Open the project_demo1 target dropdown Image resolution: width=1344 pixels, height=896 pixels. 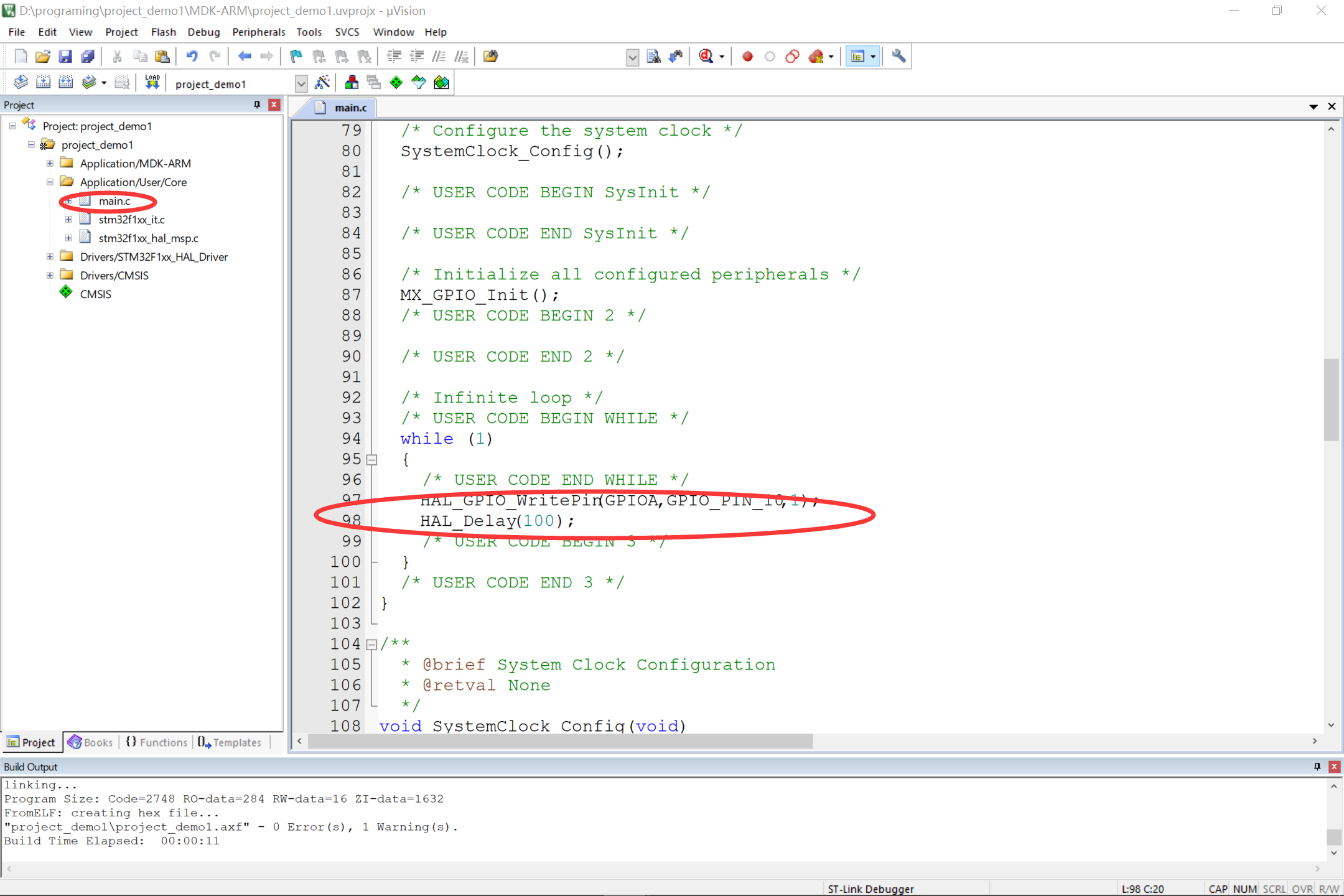coord(301,83)
